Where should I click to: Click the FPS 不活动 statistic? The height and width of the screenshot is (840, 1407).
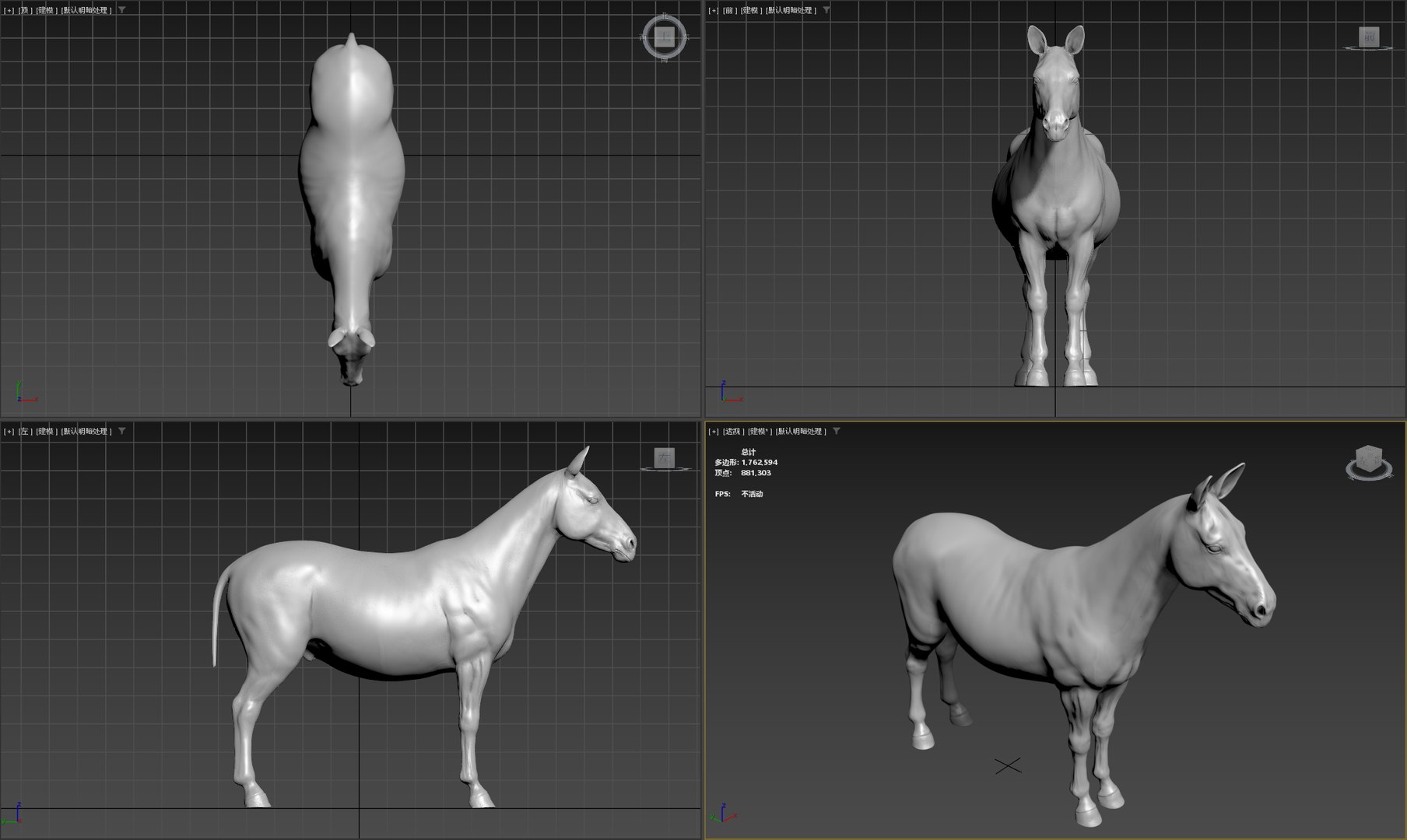click(739, 494)
